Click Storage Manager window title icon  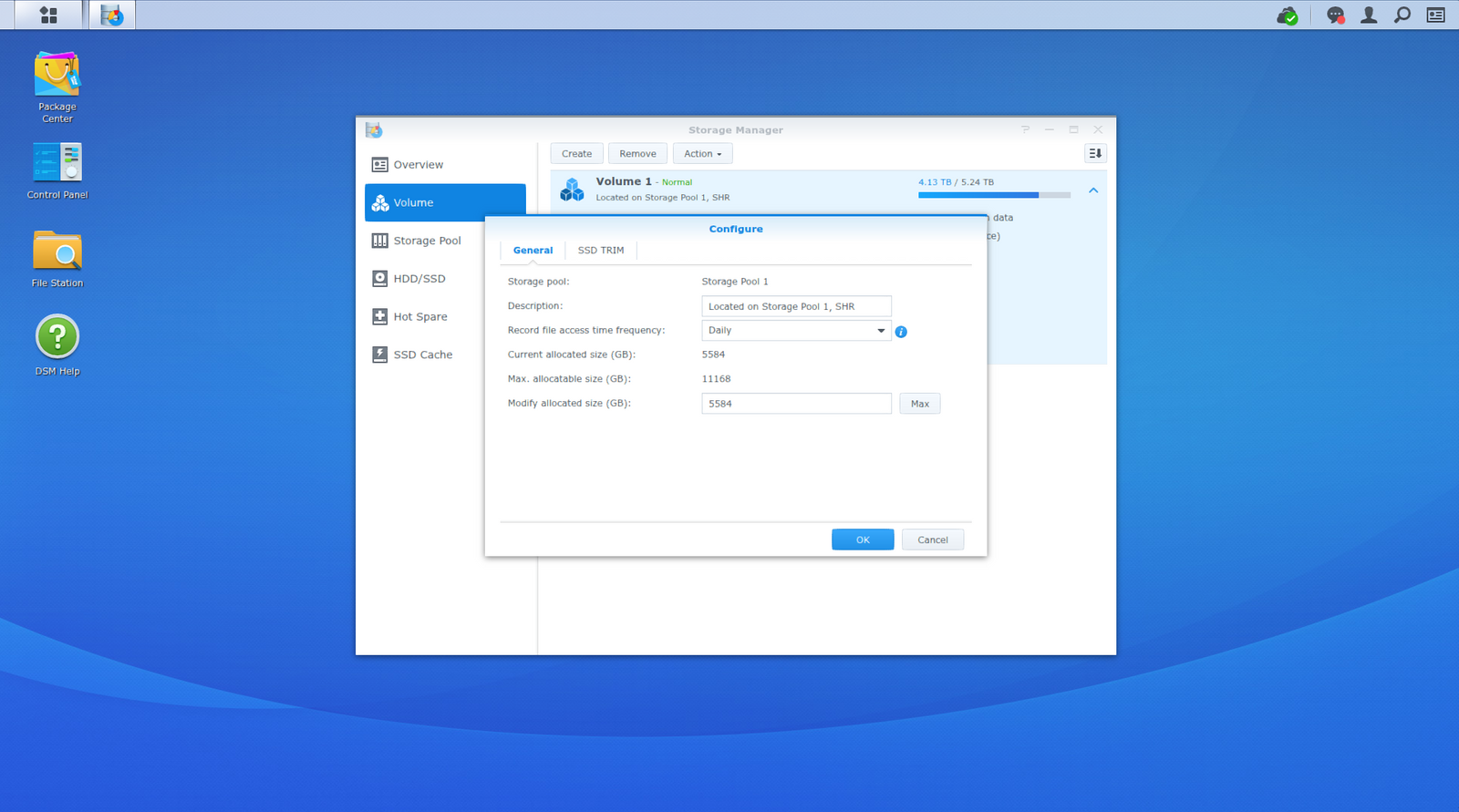point(374,130)
